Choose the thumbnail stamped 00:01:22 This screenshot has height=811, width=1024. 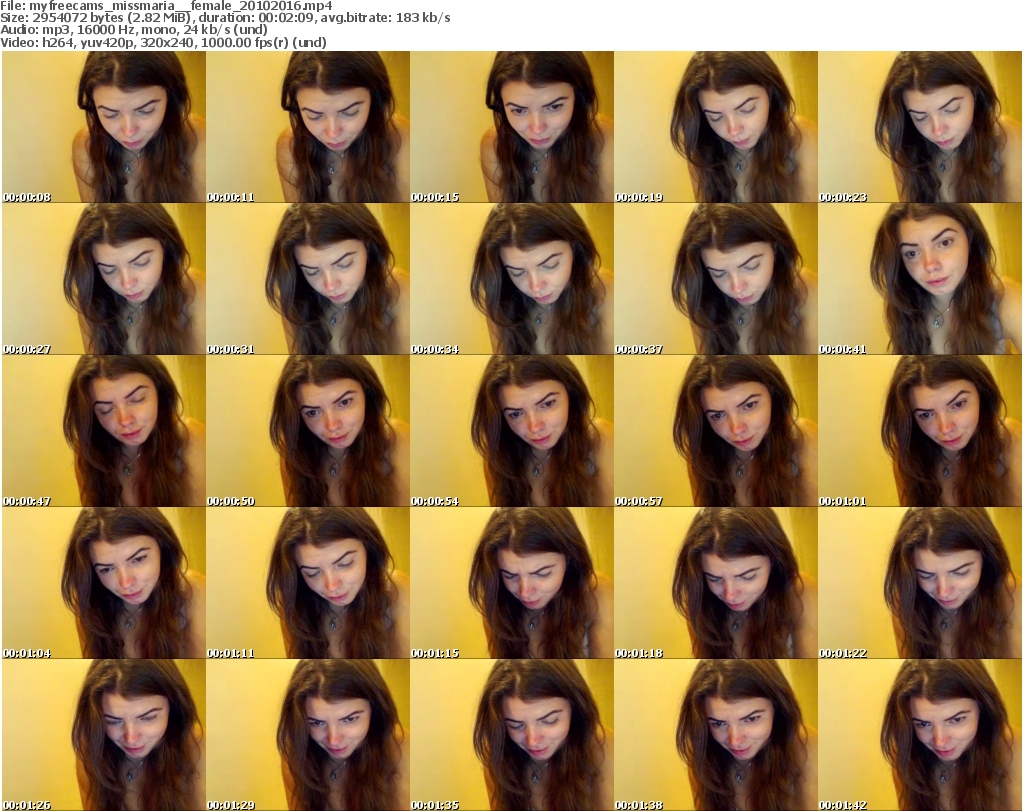[x=920, y=583]
